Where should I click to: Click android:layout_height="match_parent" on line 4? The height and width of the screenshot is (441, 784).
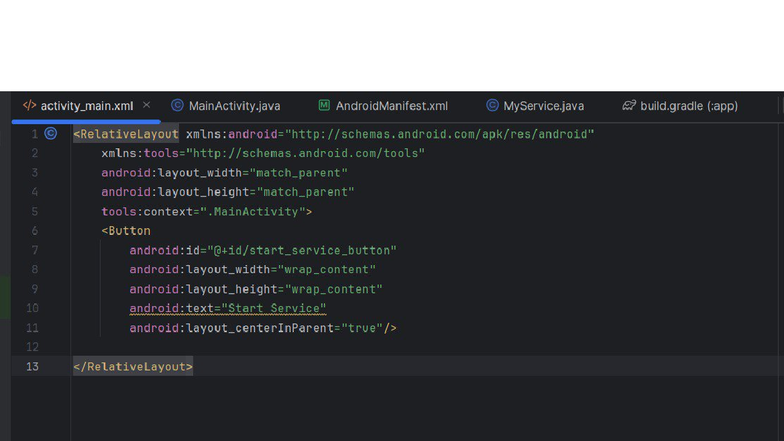[228, 192]
